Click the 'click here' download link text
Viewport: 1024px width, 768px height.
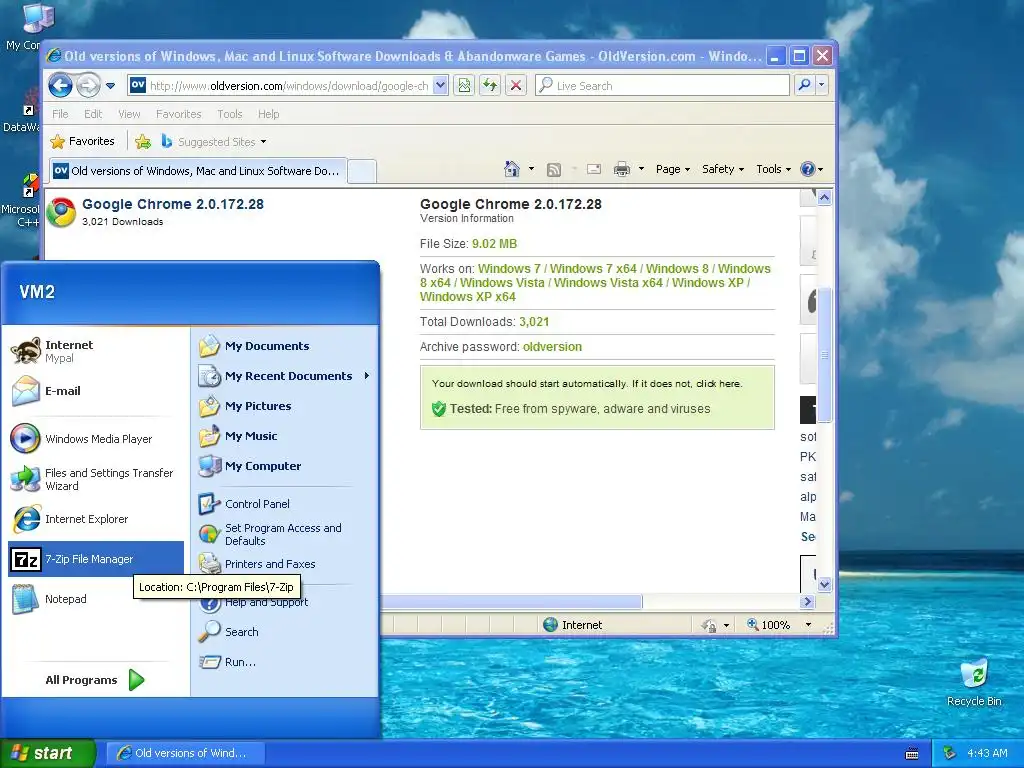718,383
